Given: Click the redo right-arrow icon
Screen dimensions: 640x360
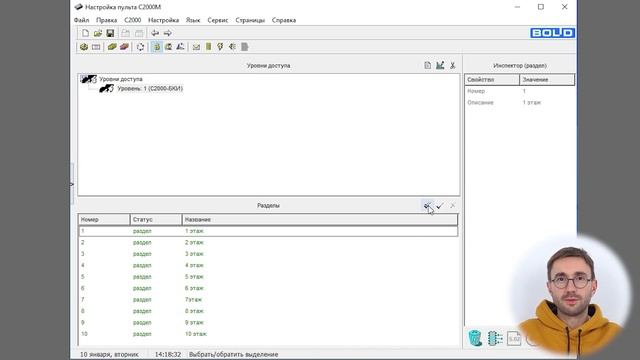Looking at the screenshot, I should point(167,33).
